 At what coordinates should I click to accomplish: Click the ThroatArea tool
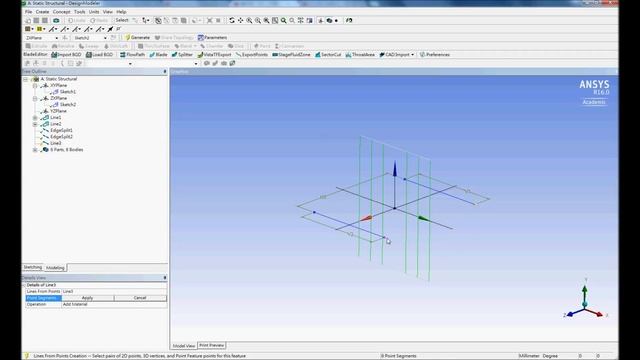[x=360, y=55]
